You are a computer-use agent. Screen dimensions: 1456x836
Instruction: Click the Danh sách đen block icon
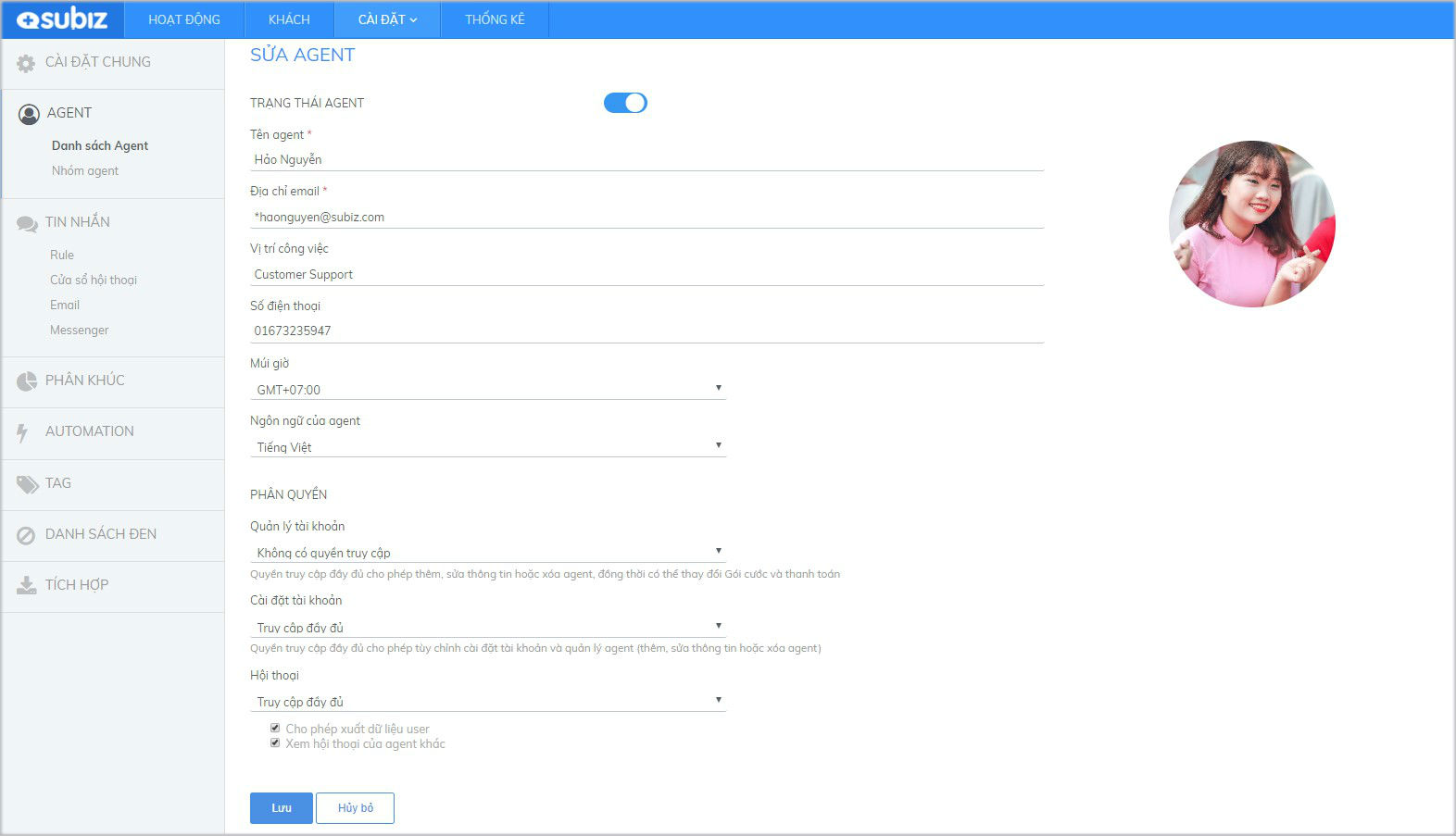[x=26, y=535]
